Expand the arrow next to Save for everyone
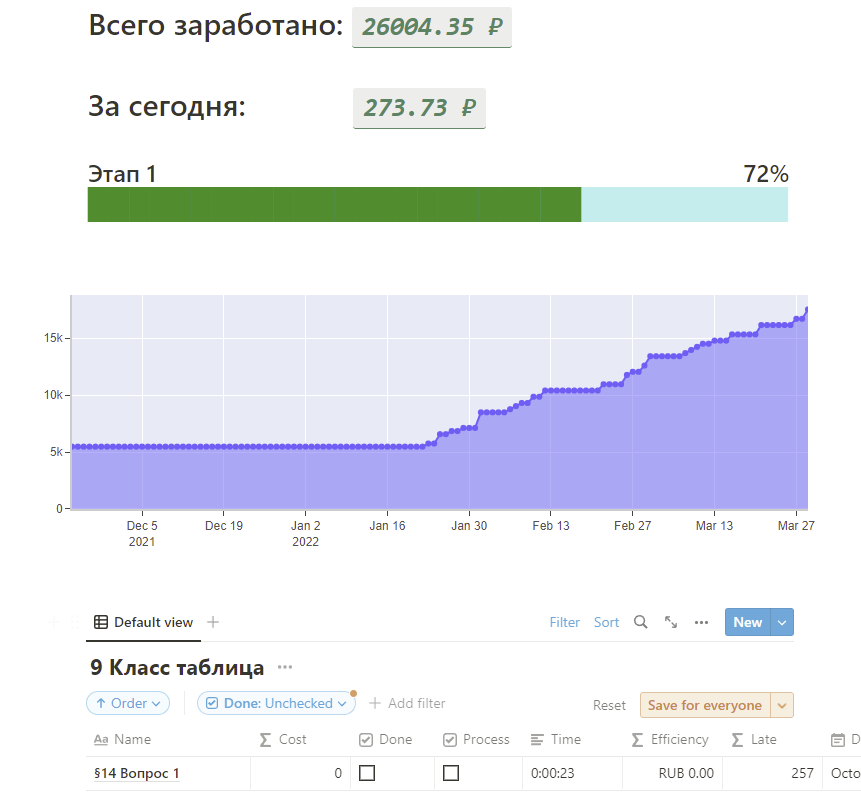The width and height of the screenshot is (861, 795). [x=782, y=705]
